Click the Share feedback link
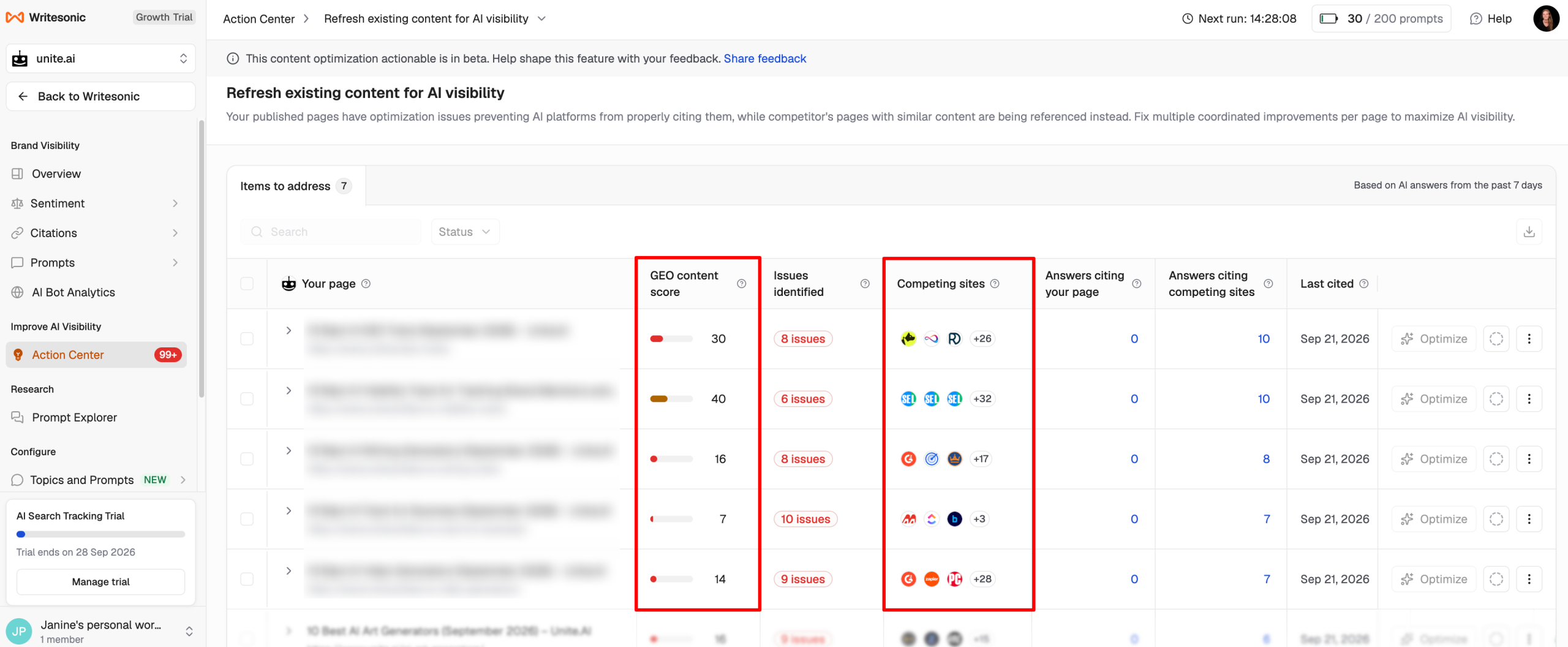Image resolution: width=1568 pixels, height=647 pixels. [765, 59]
